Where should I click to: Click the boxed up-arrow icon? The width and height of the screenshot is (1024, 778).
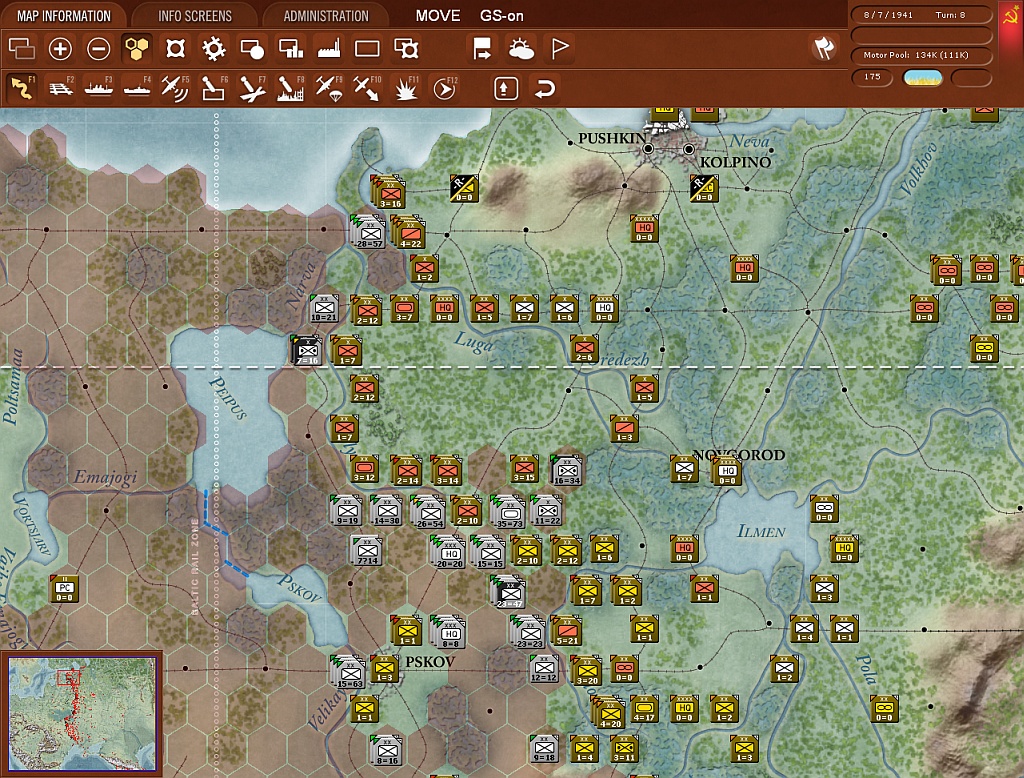(x=505, y=88)
